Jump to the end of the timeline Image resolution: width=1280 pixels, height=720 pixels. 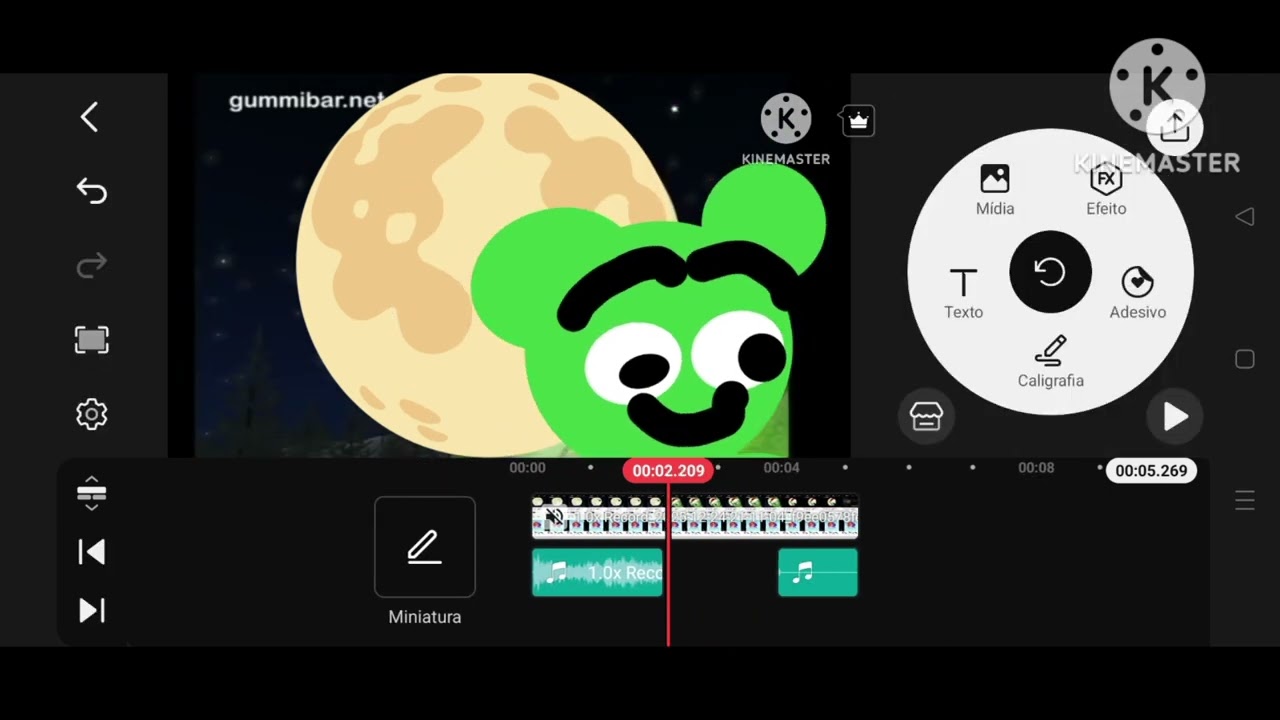tap(91, 610)
